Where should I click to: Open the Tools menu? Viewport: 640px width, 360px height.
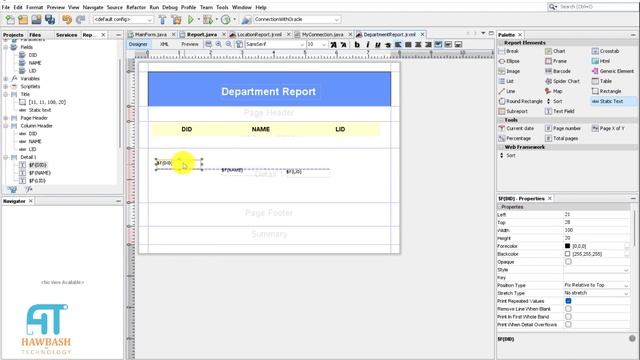(x=222, y=7)
